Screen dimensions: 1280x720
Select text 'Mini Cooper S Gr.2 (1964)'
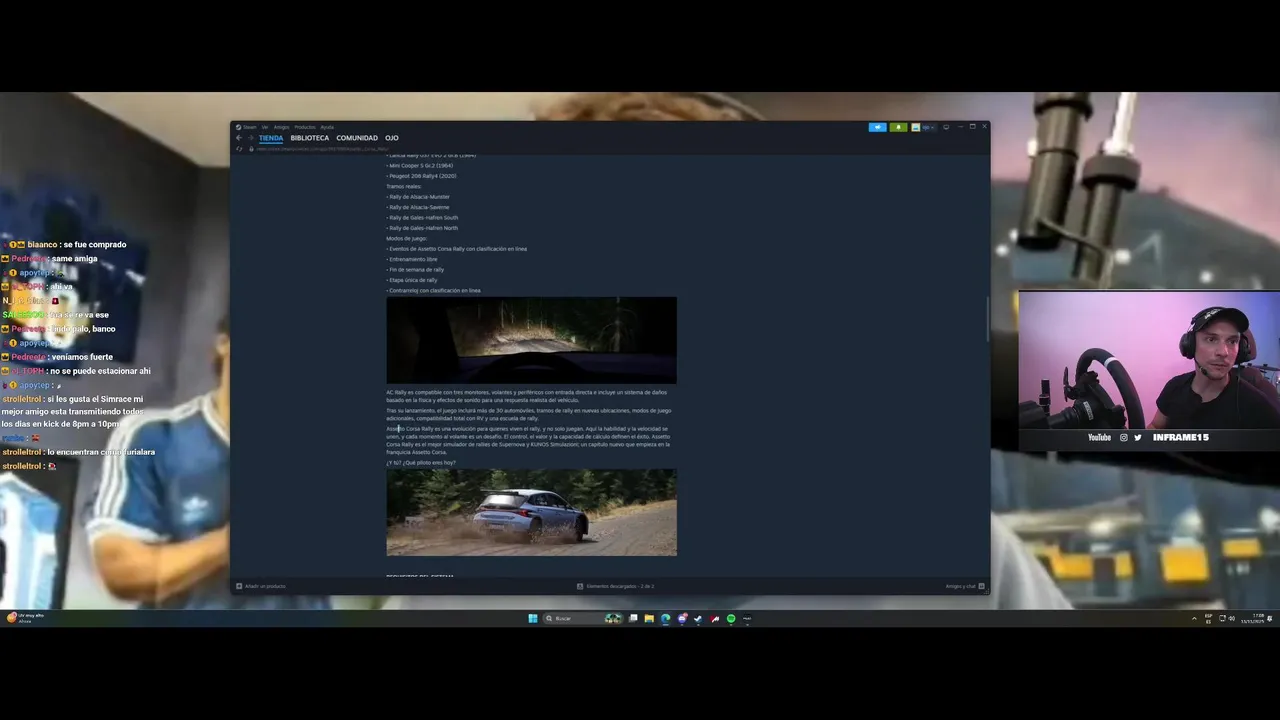[420, 165]
